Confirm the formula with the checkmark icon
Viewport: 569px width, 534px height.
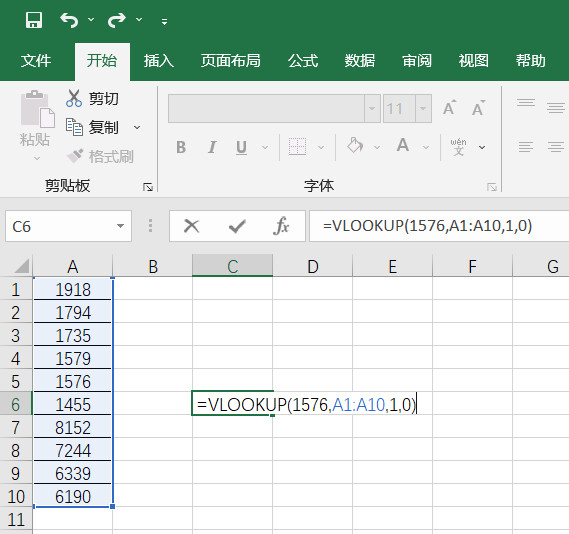[237, 226]
